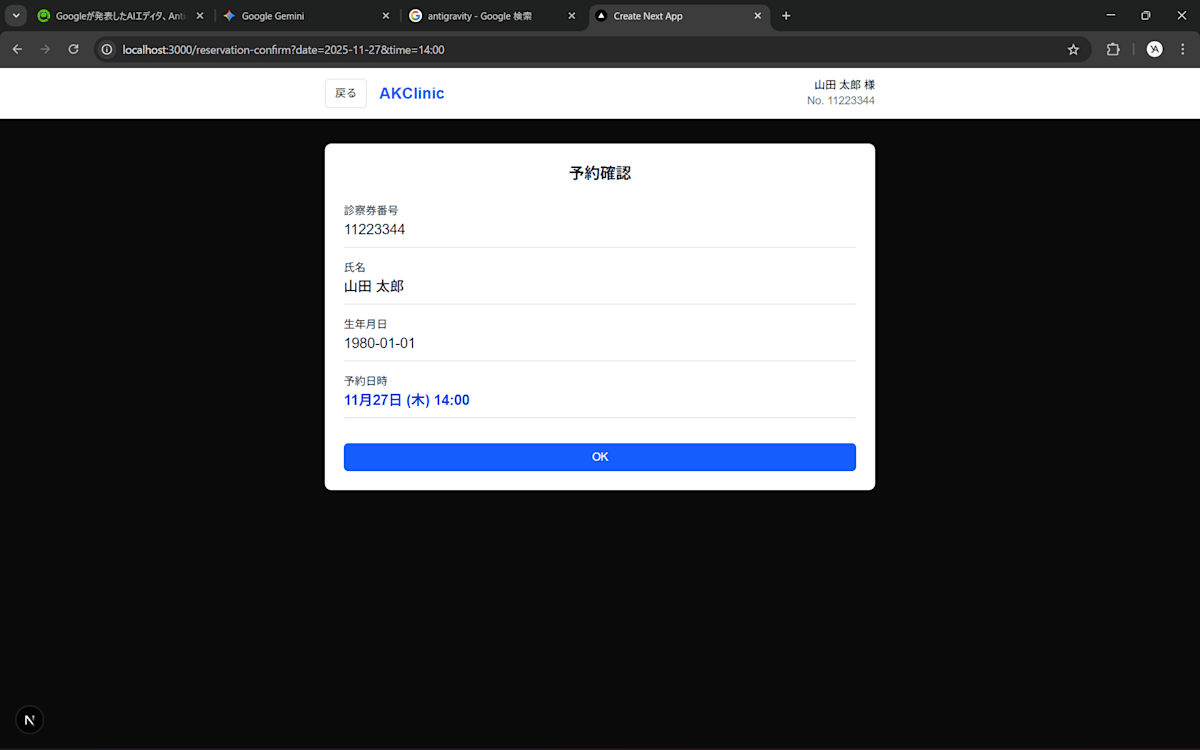Click the 氏名 value 山田 太郎
The width and height of the screenshot is (1200, 750).
point(374,286)
